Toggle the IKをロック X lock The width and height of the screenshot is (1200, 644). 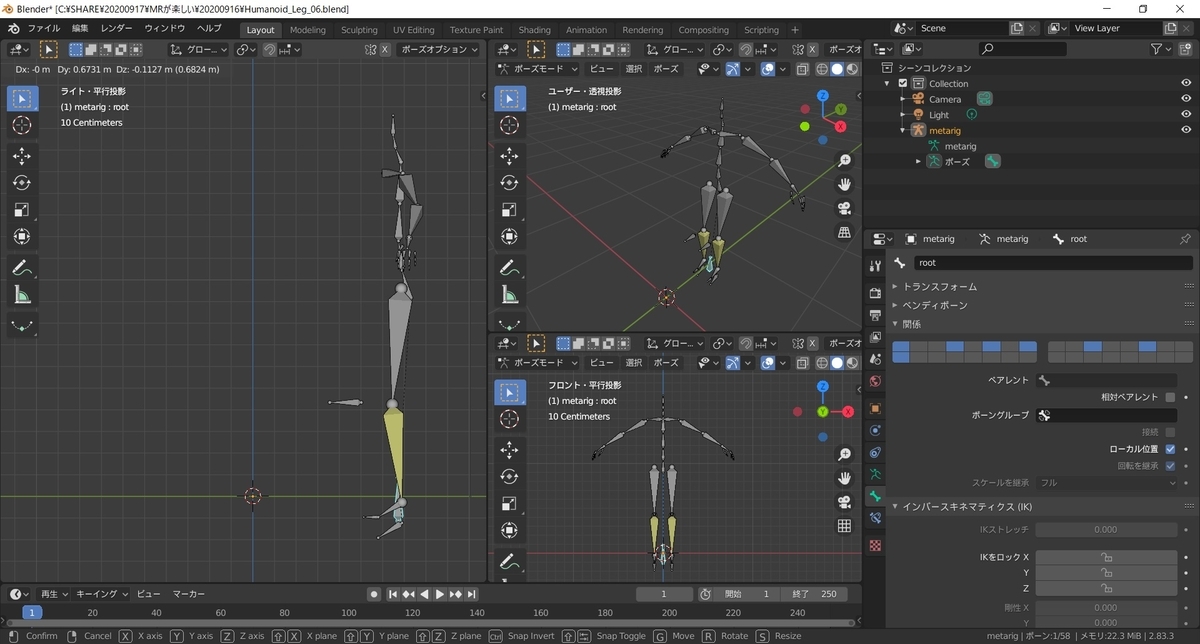[1106, 557]
